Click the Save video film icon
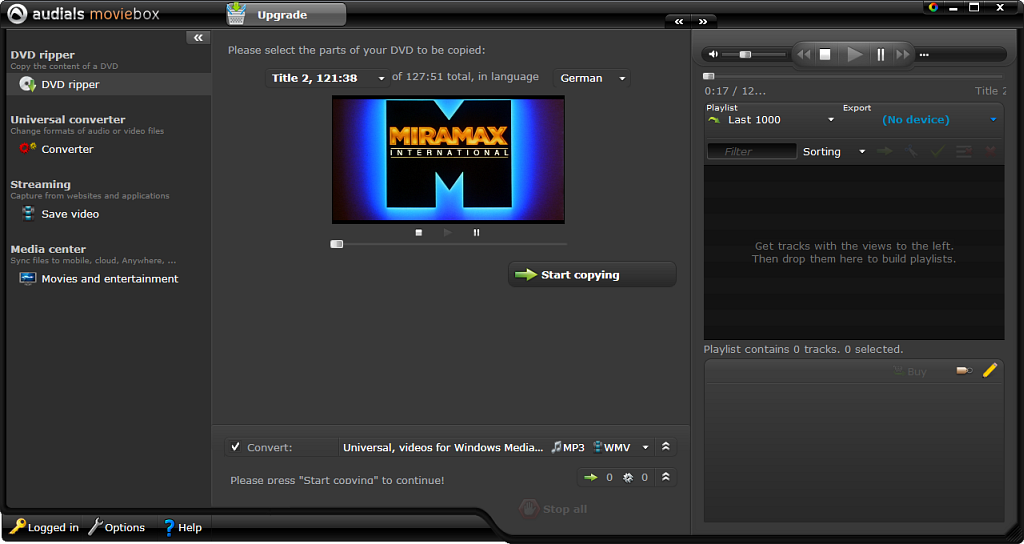Viewport: 1024px width, 544px height. click(27, 214)
